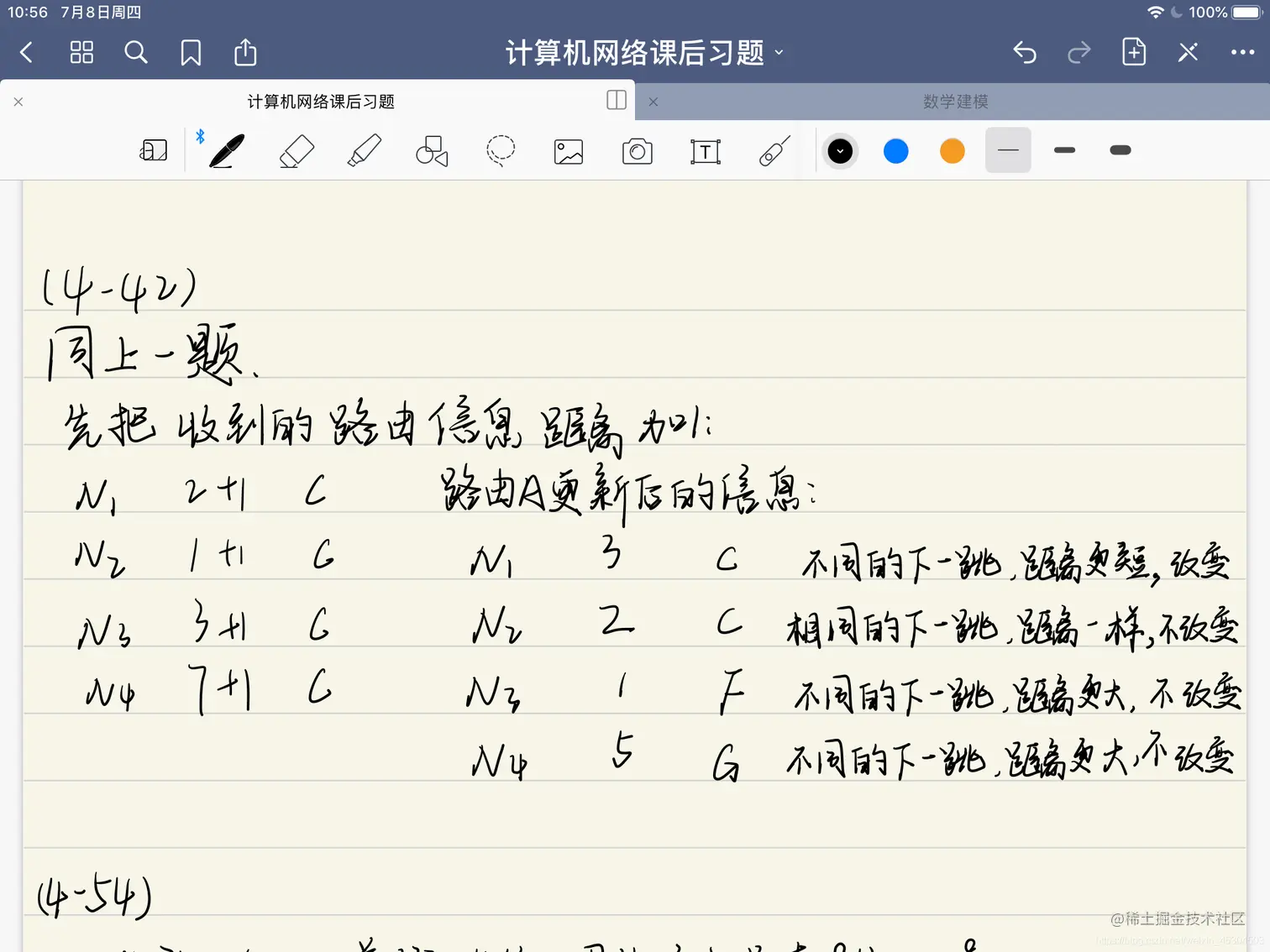The image size is (1270, 952).
Task: Take a photo with the camera tool
Action: pos(637,150)
